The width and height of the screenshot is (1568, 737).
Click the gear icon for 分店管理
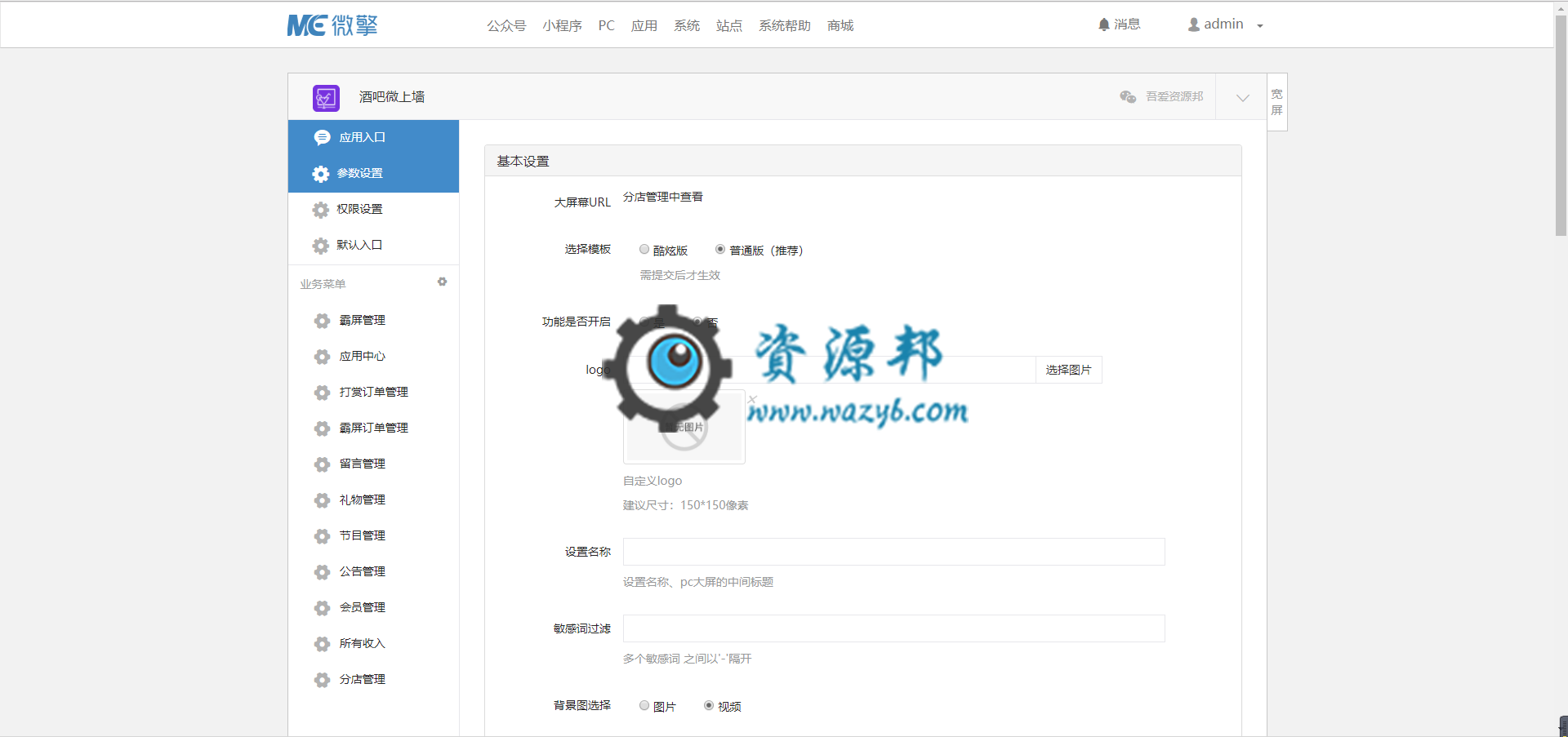(x=322, y=680)
